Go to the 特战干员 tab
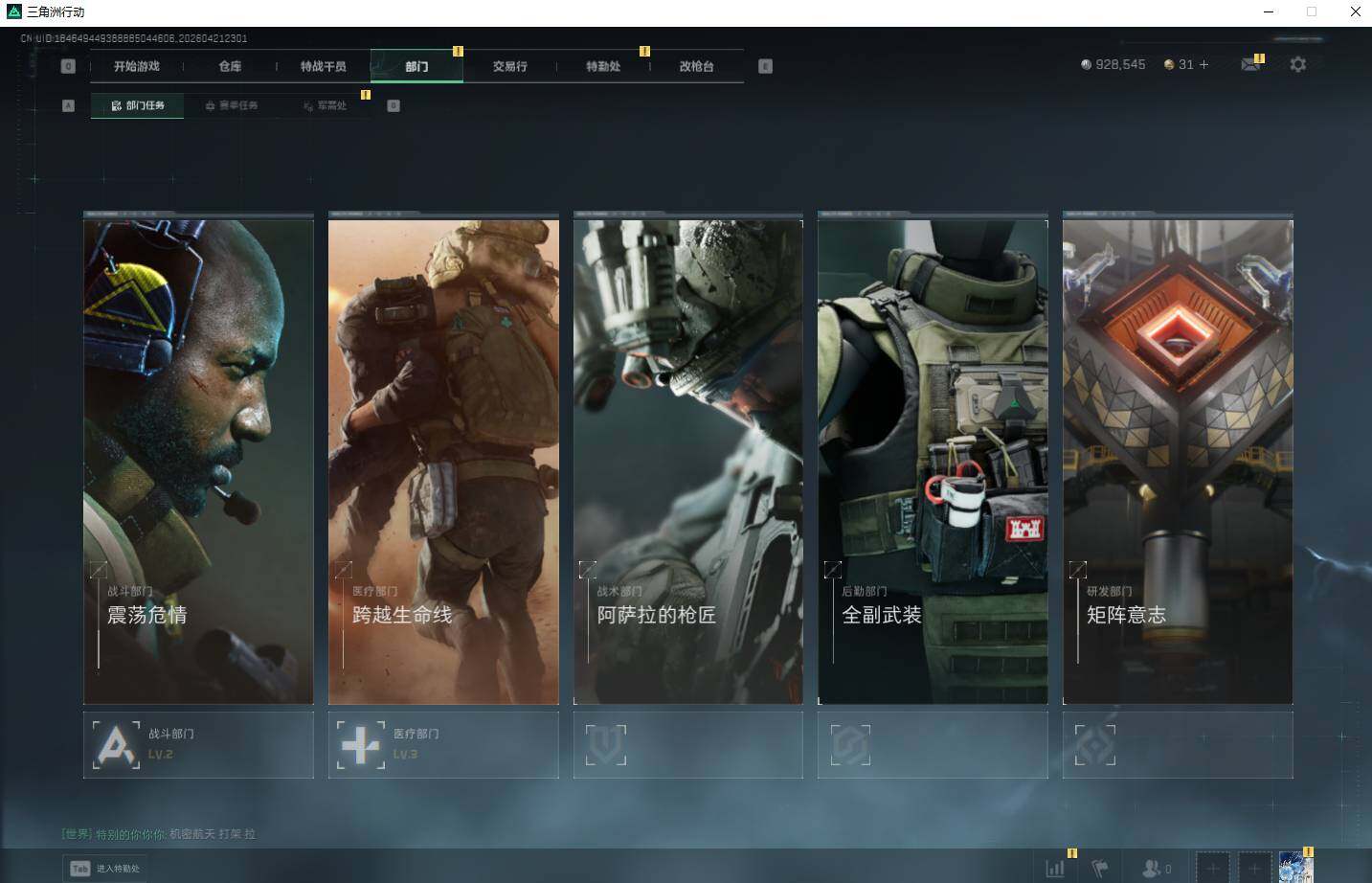The width and height of the screenshot is (1372, 883). click(324, 66)
